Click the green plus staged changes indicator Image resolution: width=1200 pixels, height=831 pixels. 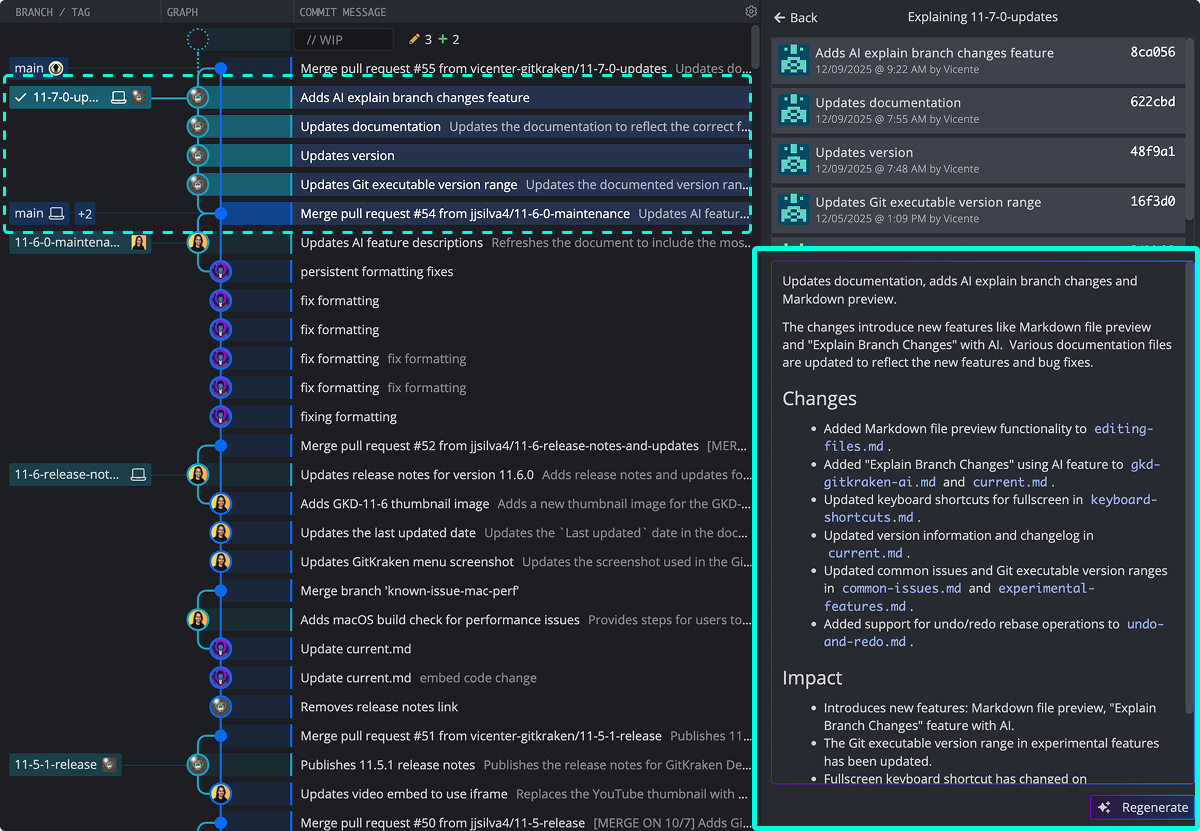pos(445,39)
